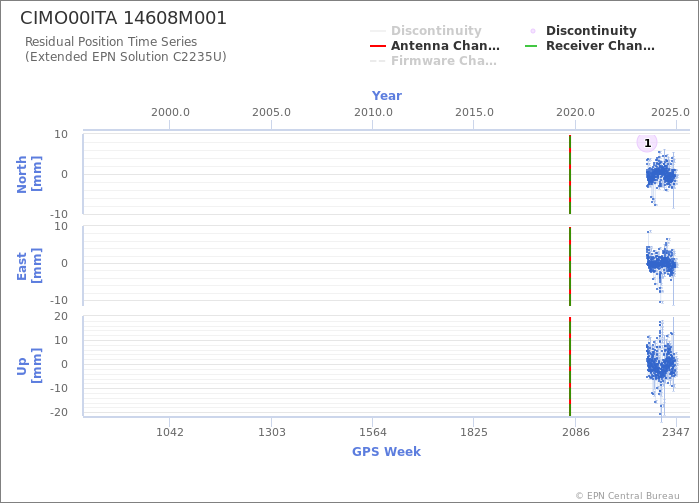700x504 pixels.
Task: Click the 2010.0 year tick label
Action: click(x=373, y=112)
